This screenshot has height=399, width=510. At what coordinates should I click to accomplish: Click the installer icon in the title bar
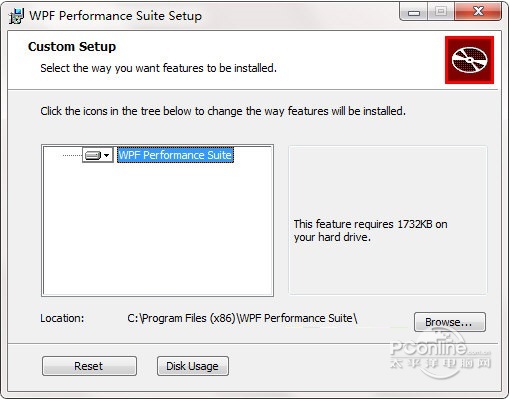click(16, 16)
